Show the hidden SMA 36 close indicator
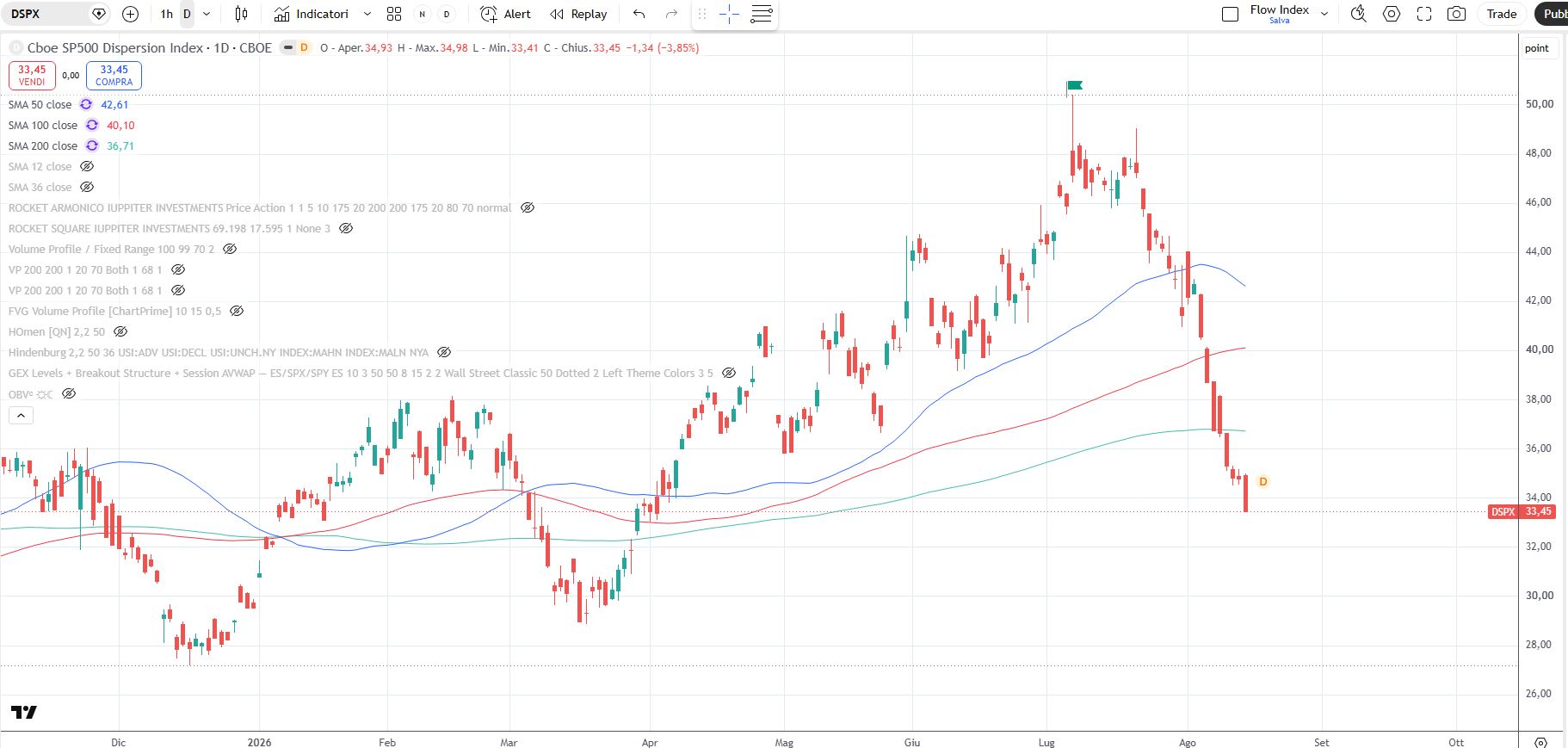1568x748 pixels. pyautogui.click(x=87, y=187)
